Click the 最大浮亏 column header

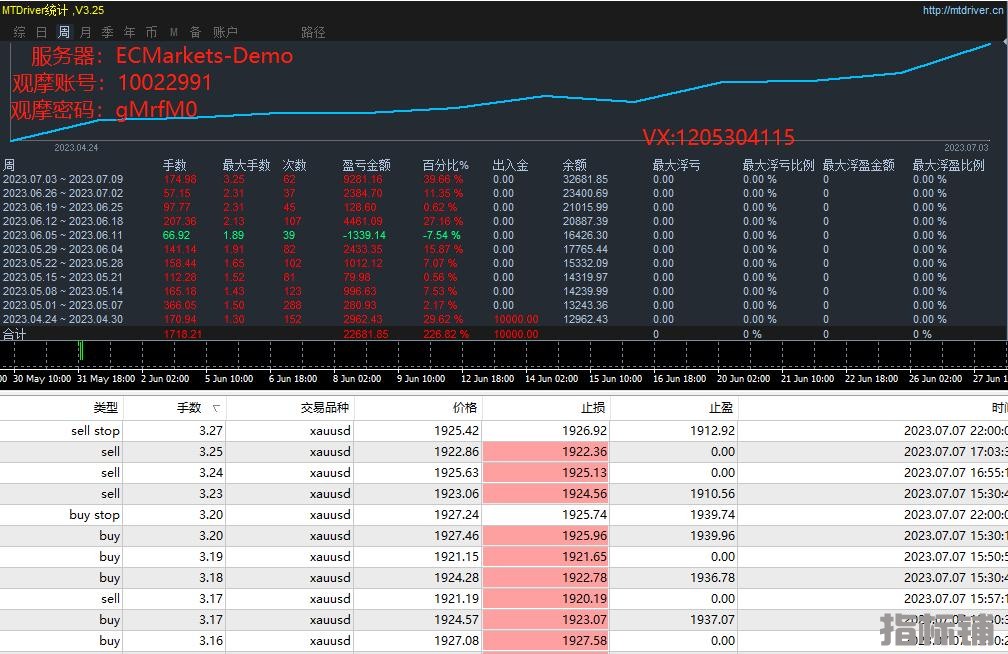tap(676, 165)
